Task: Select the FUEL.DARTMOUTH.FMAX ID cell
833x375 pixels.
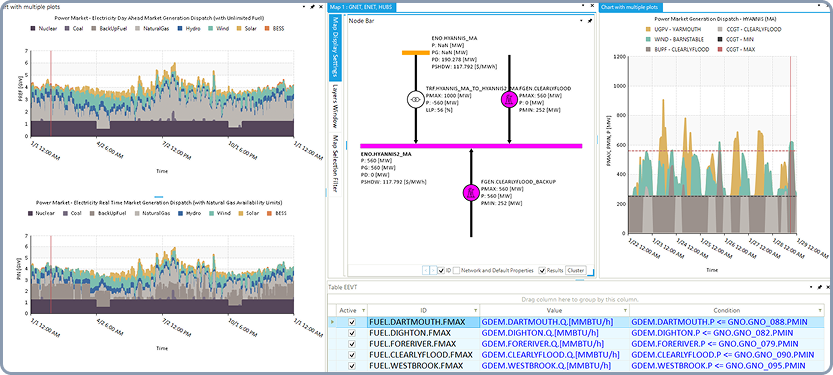Action: [423, 322]
